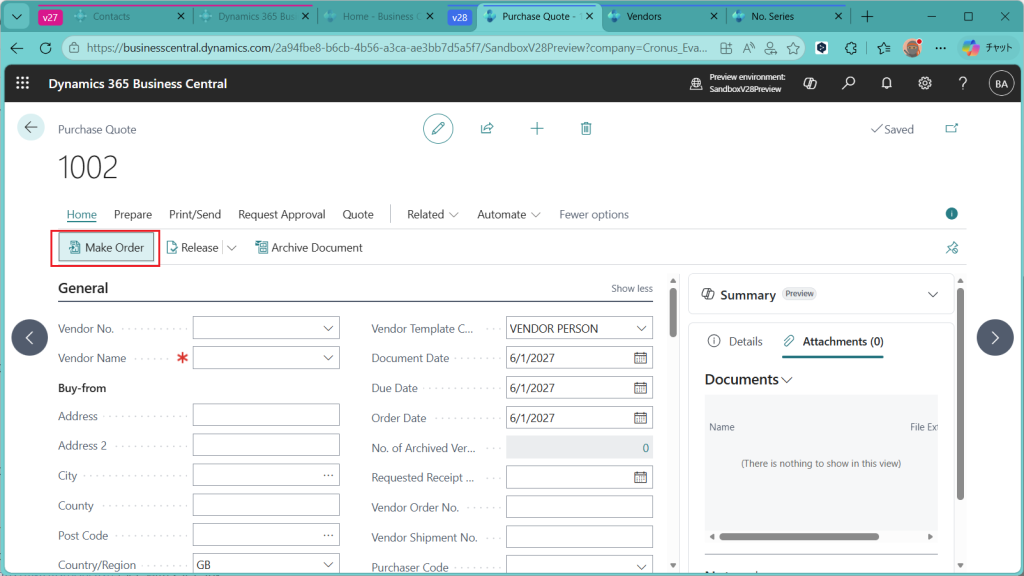
Task: Collapse the Summary panel chevron
Action: [x=933, y=295]
